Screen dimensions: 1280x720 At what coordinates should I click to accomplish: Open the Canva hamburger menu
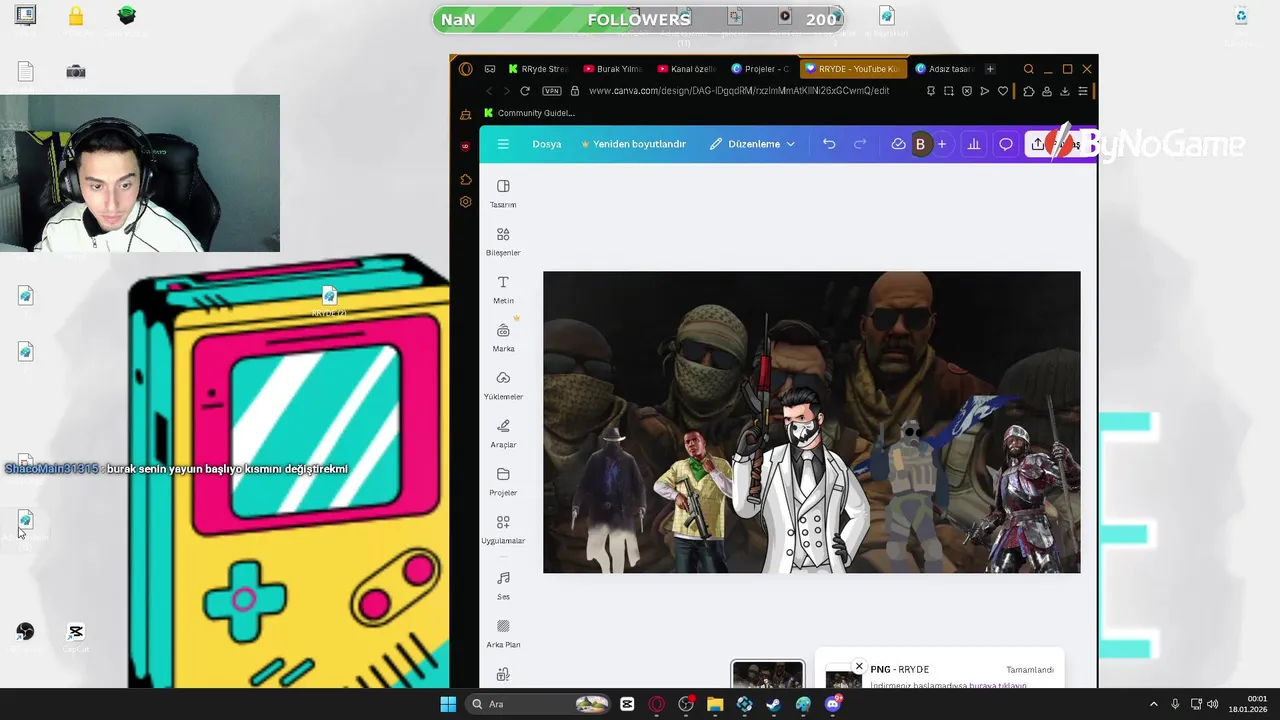point(503,144)
